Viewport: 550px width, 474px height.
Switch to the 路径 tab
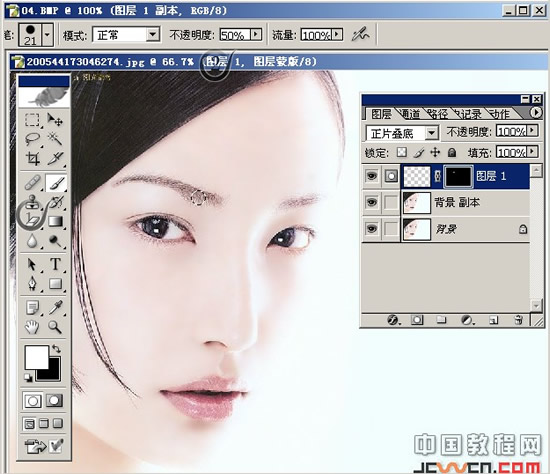click(x=437, y=113)
